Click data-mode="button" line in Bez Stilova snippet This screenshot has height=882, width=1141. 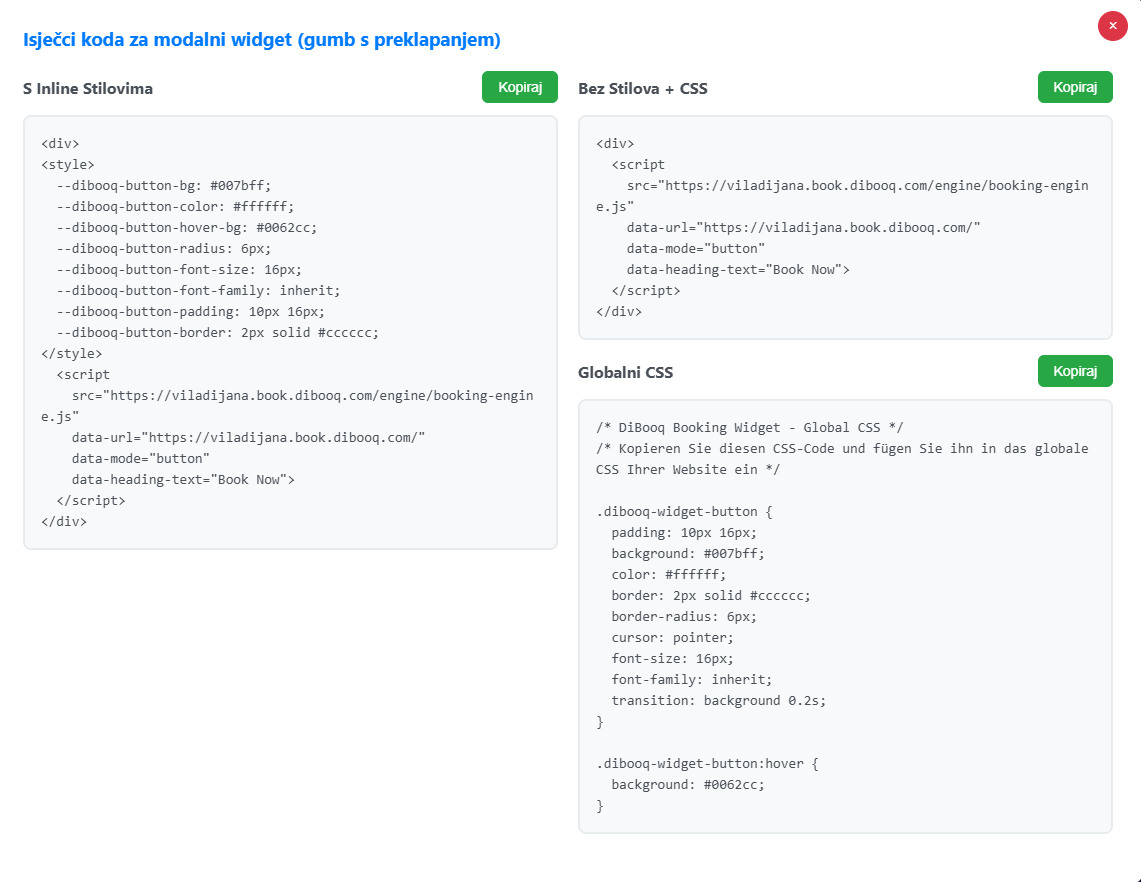(x=696, y=248)
